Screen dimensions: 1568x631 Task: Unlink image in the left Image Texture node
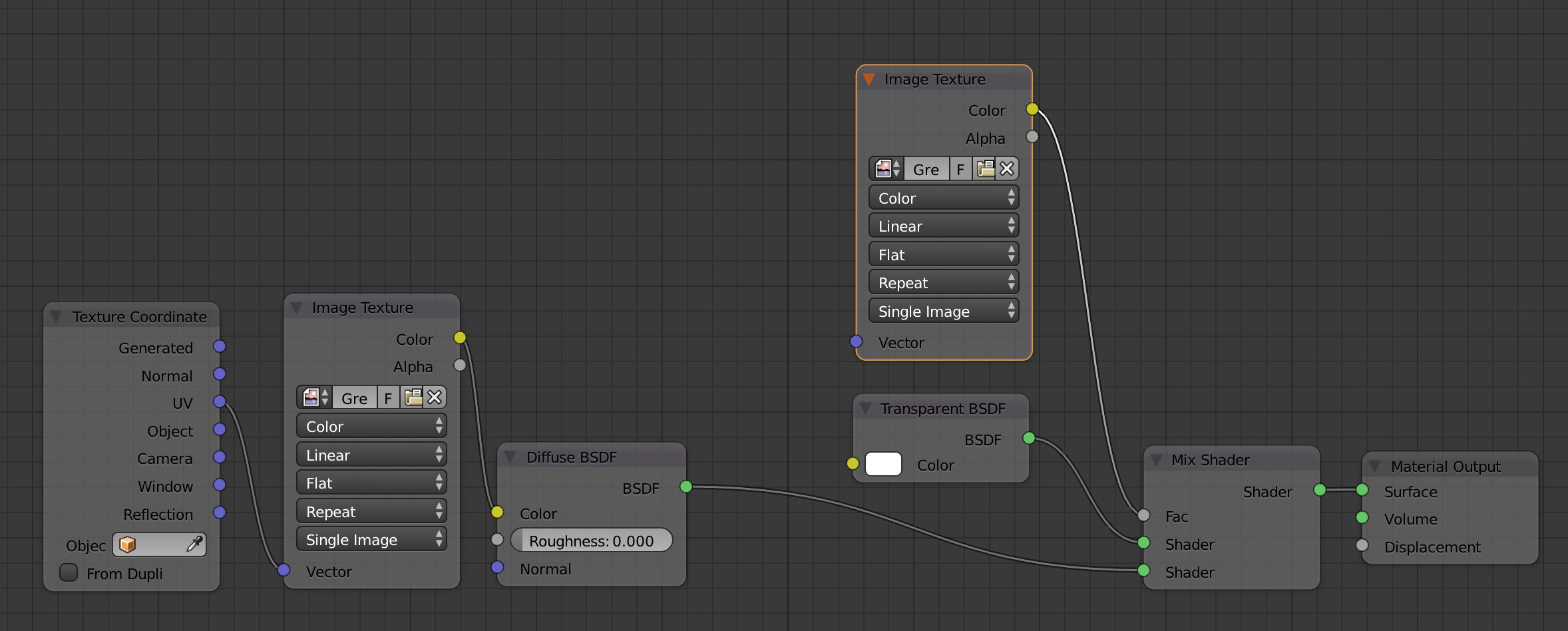click(x=435, y=398)
